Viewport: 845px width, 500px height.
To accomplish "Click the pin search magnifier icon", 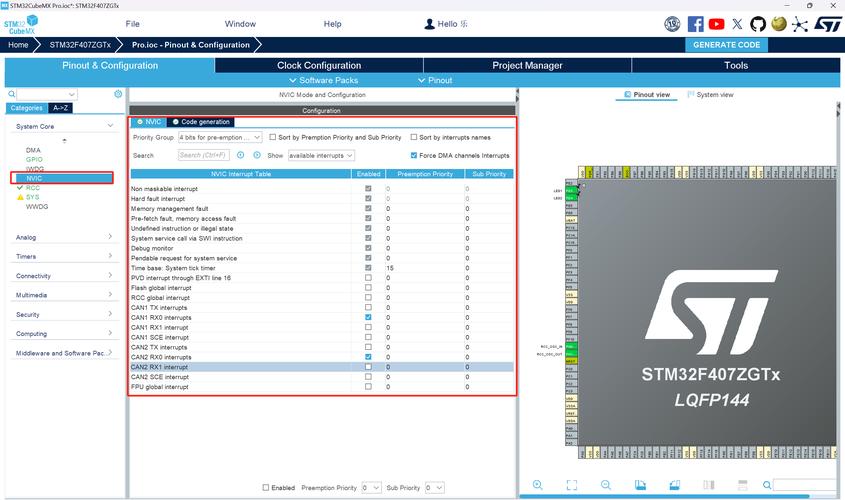I will [767, 485].
